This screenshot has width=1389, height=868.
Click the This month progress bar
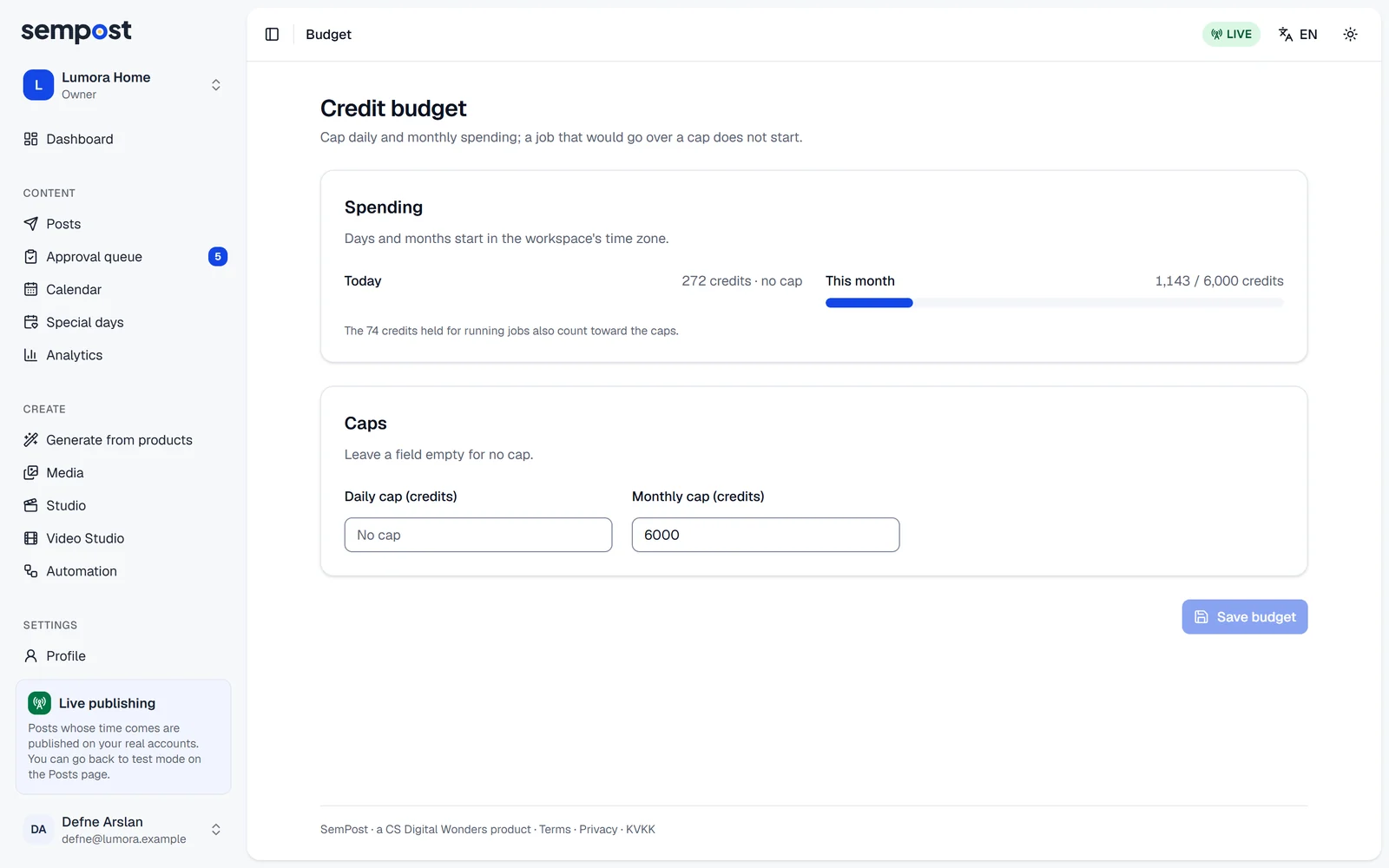[x=1054, y=303]
